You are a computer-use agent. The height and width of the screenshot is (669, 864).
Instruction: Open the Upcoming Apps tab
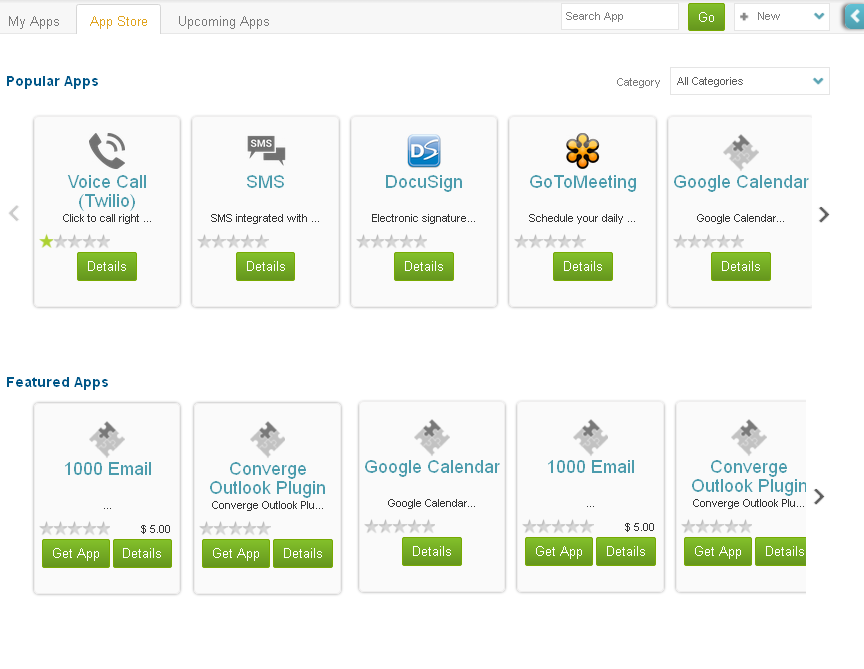(x=224, y=21)
